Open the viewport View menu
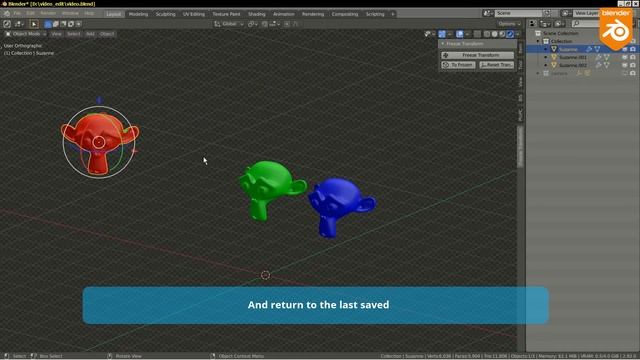This screenshot has height=360, width=640. (x=56, y=34)
